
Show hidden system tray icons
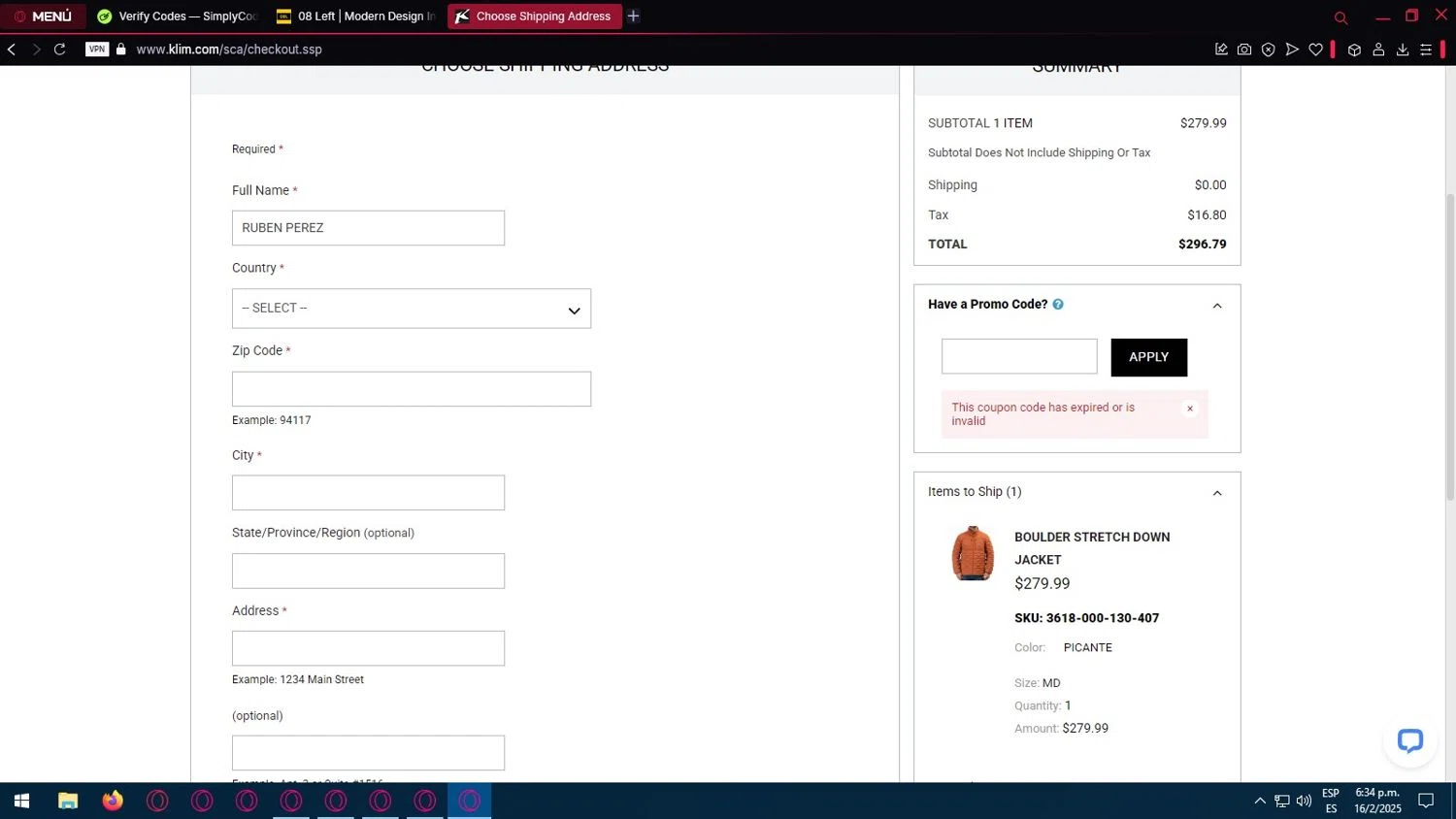point(1260,801)
